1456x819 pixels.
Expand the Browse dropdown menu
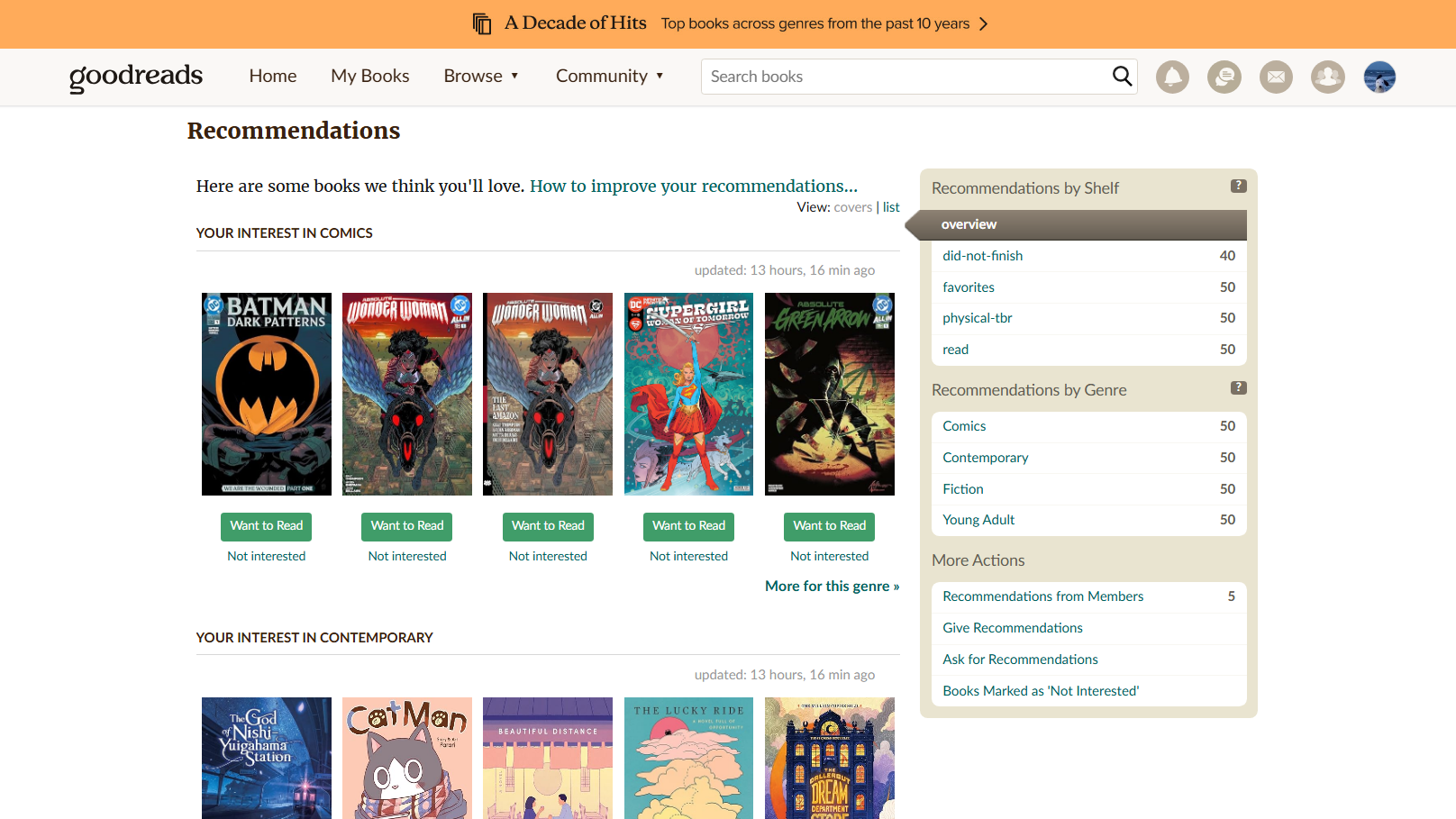pos(481,77)
